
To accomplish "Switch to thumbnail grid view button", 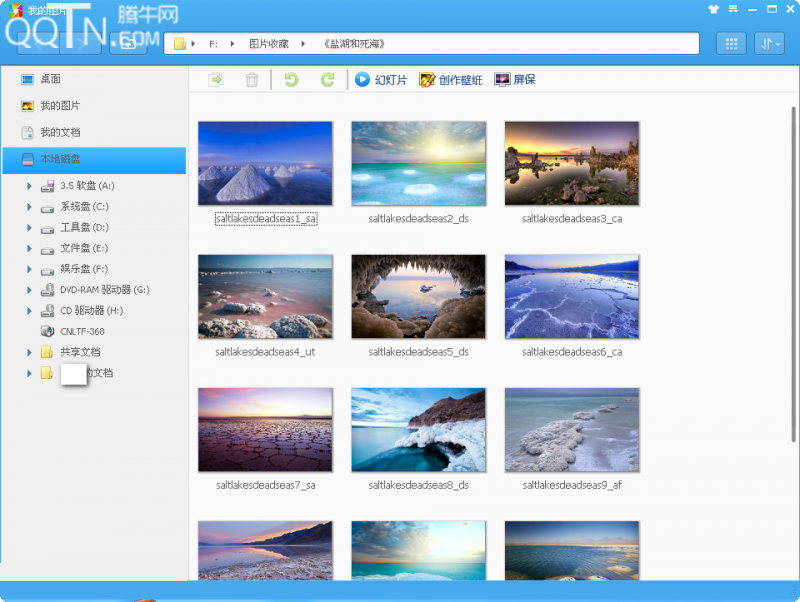I will pos(731,44).
